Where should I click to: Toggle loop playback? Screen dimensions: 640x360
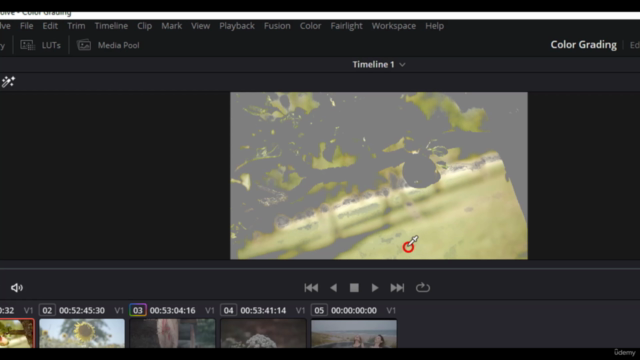point(422,288)
